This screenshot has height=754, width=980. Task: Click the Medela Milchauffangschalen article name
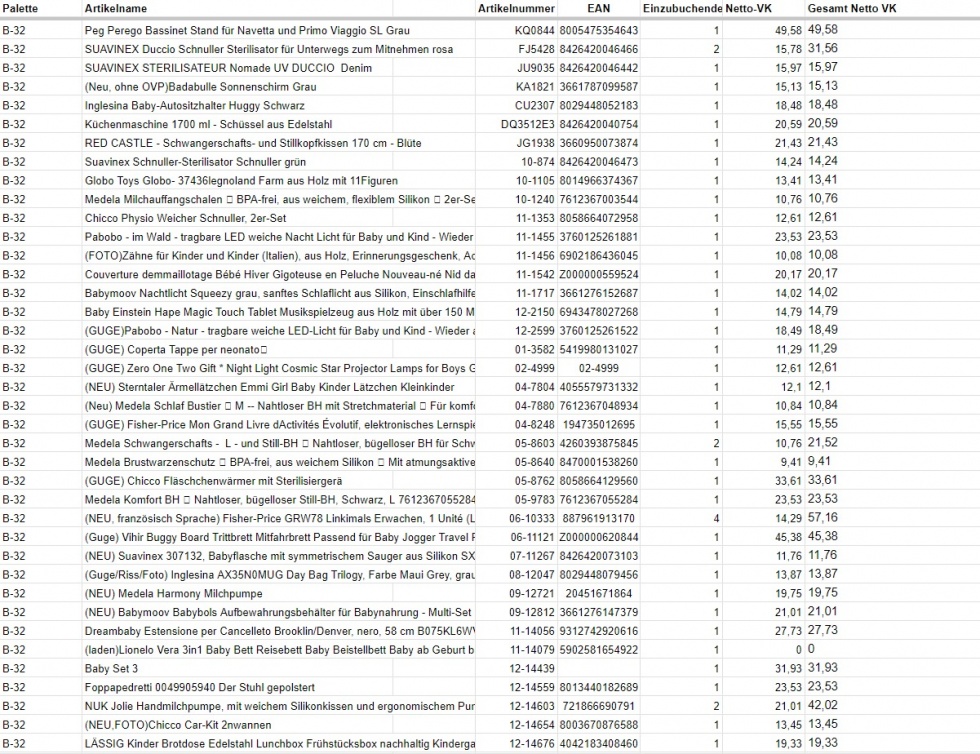[x=280, y=199]
